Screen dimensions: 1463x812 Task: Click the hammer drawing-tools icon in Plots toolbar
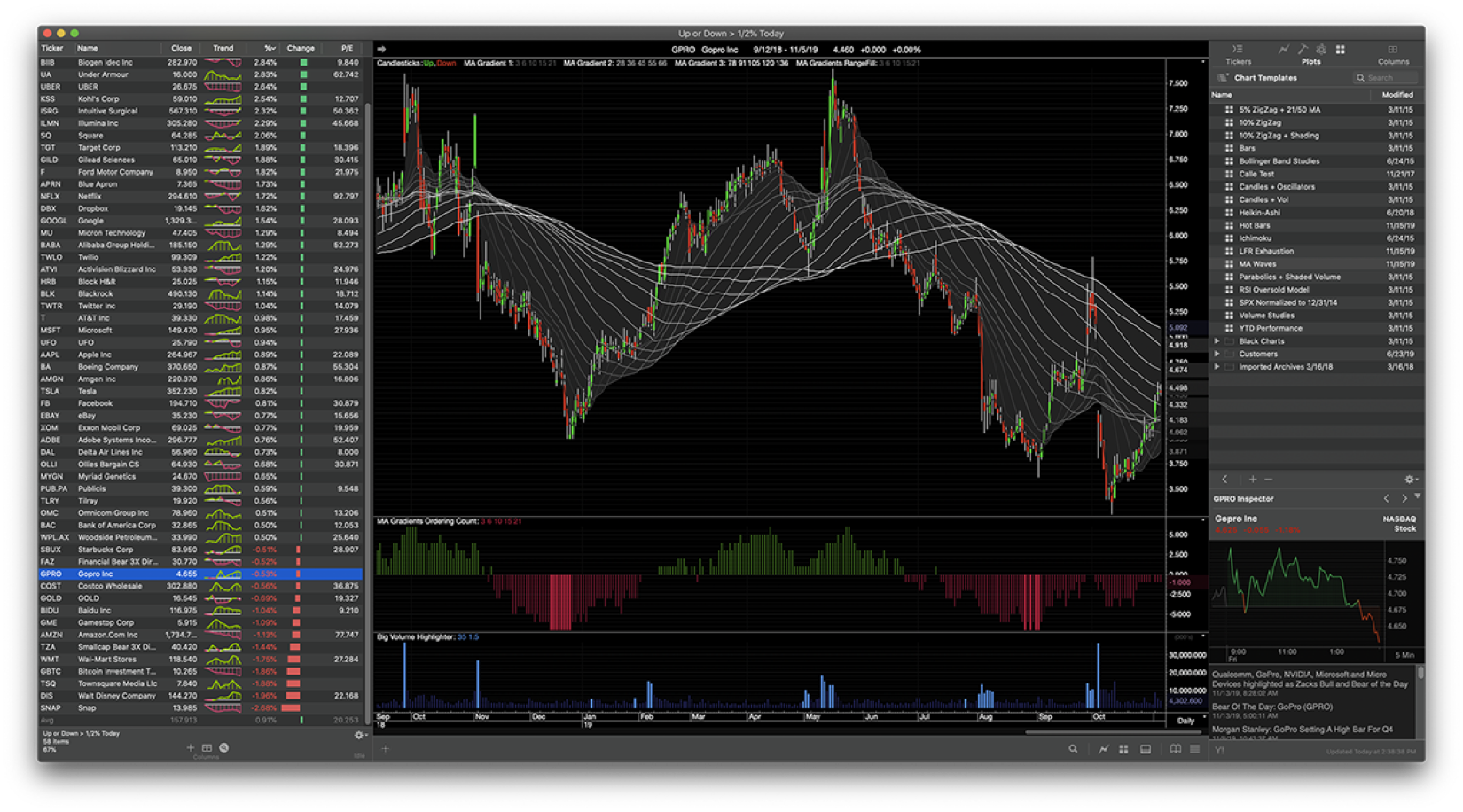click(x=1303, y=51)
